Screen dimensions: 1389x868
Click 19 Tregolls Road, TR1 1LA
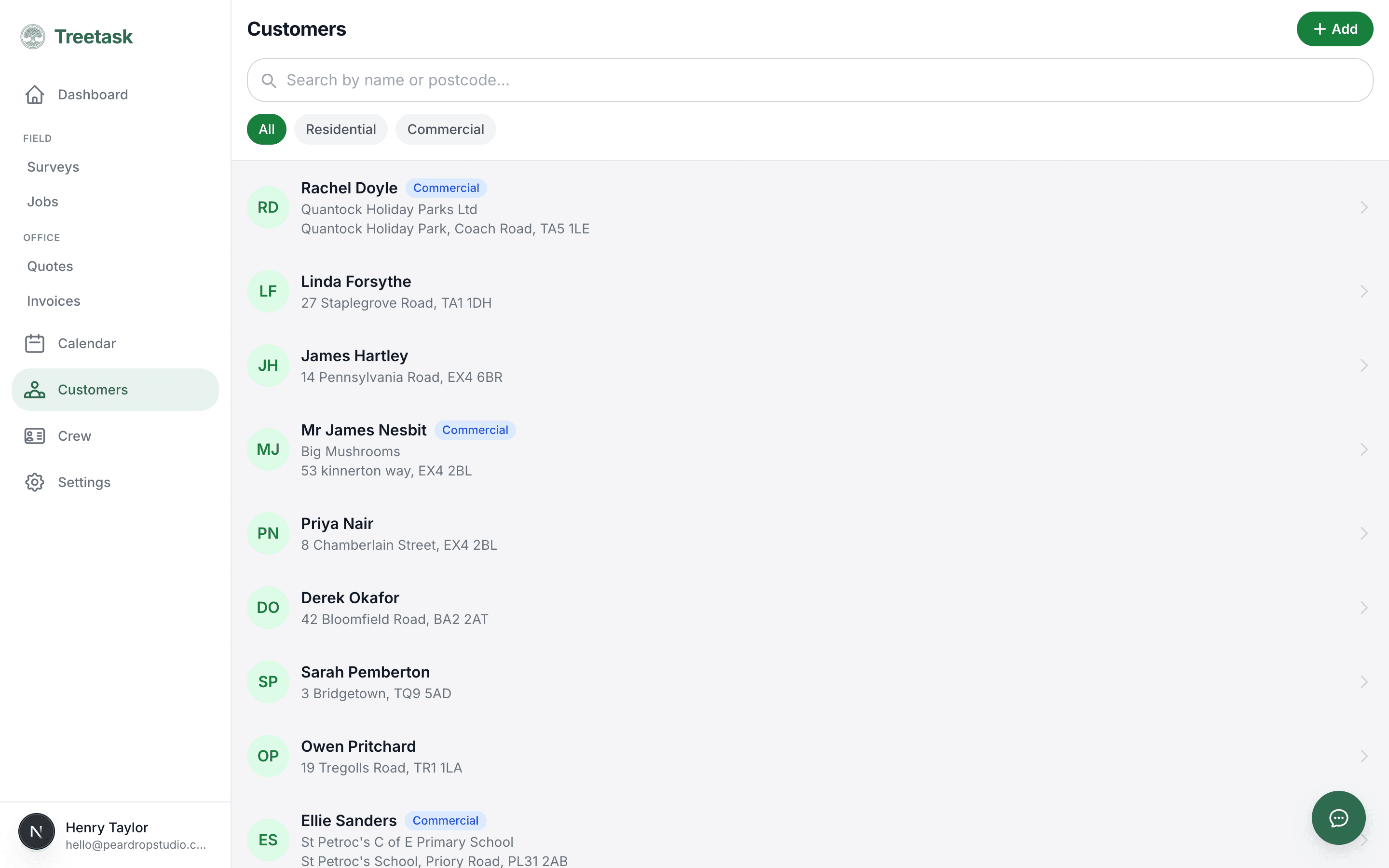(x=381, y=768)
